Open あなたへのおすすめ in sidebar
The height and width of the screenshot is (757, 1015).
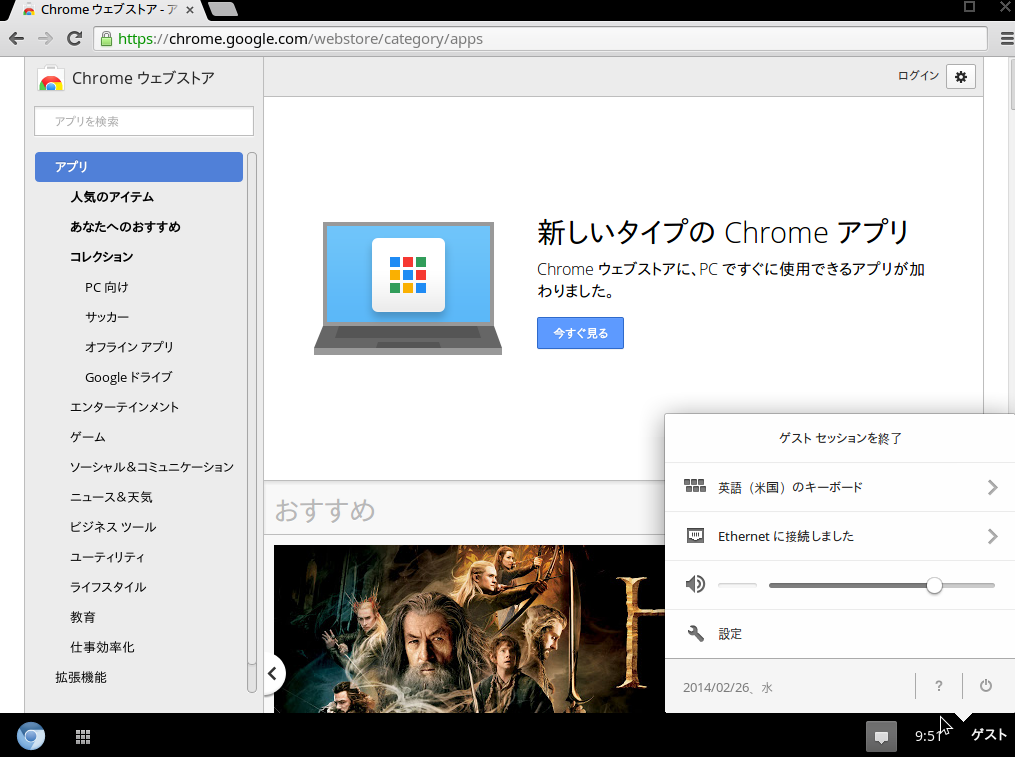[126, 227]
